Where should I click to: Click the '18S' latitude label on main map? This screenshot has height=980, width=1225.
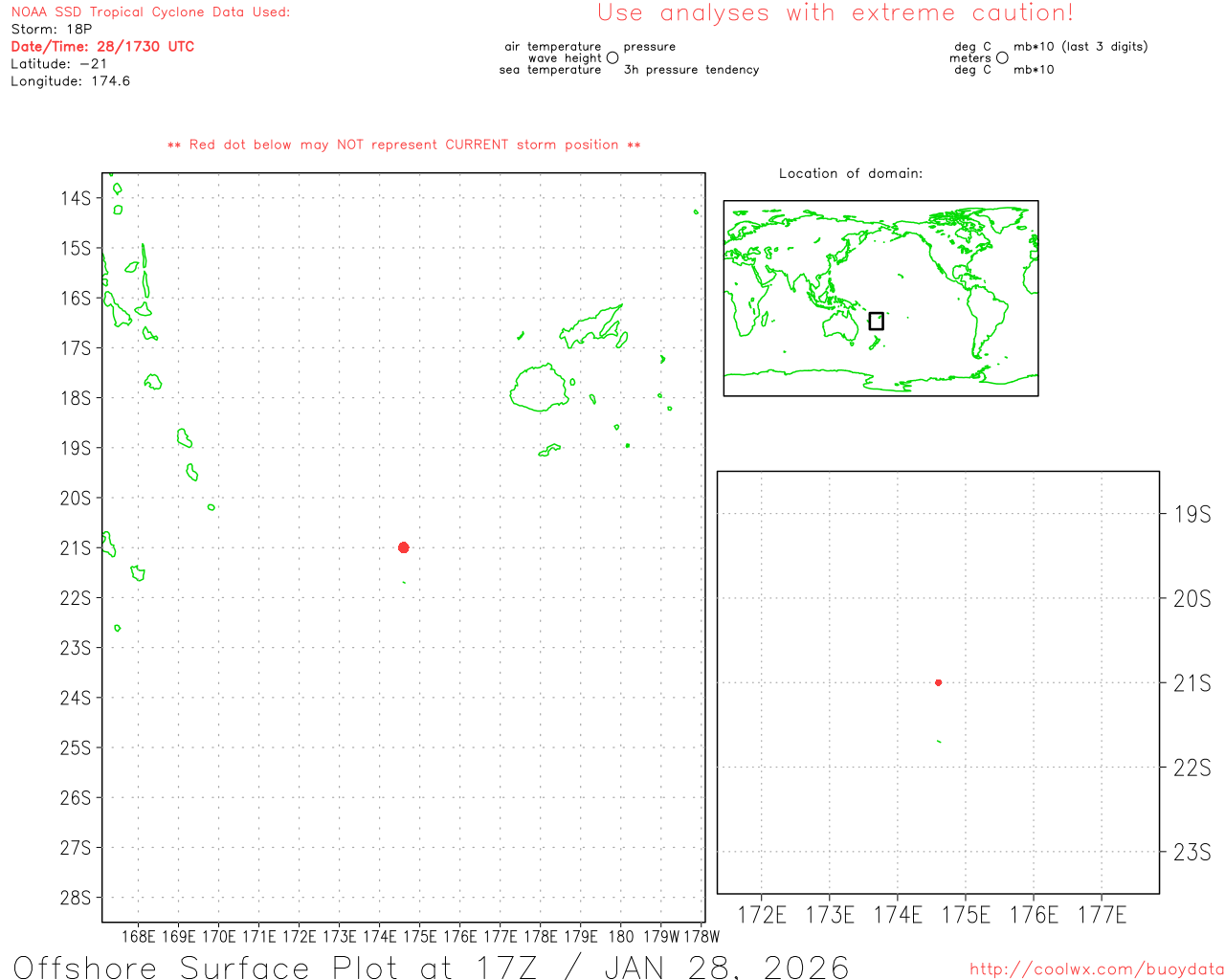tap(76, 398)
